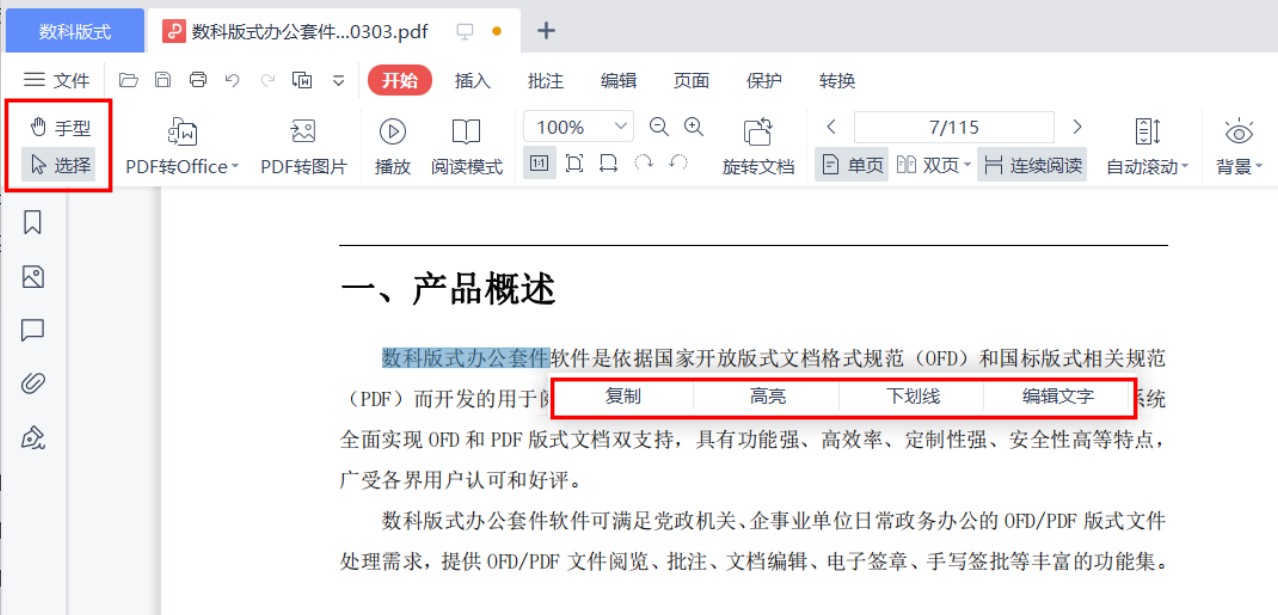
Task: Click the zoom in magnifier
Action: [x=694, y=127]
